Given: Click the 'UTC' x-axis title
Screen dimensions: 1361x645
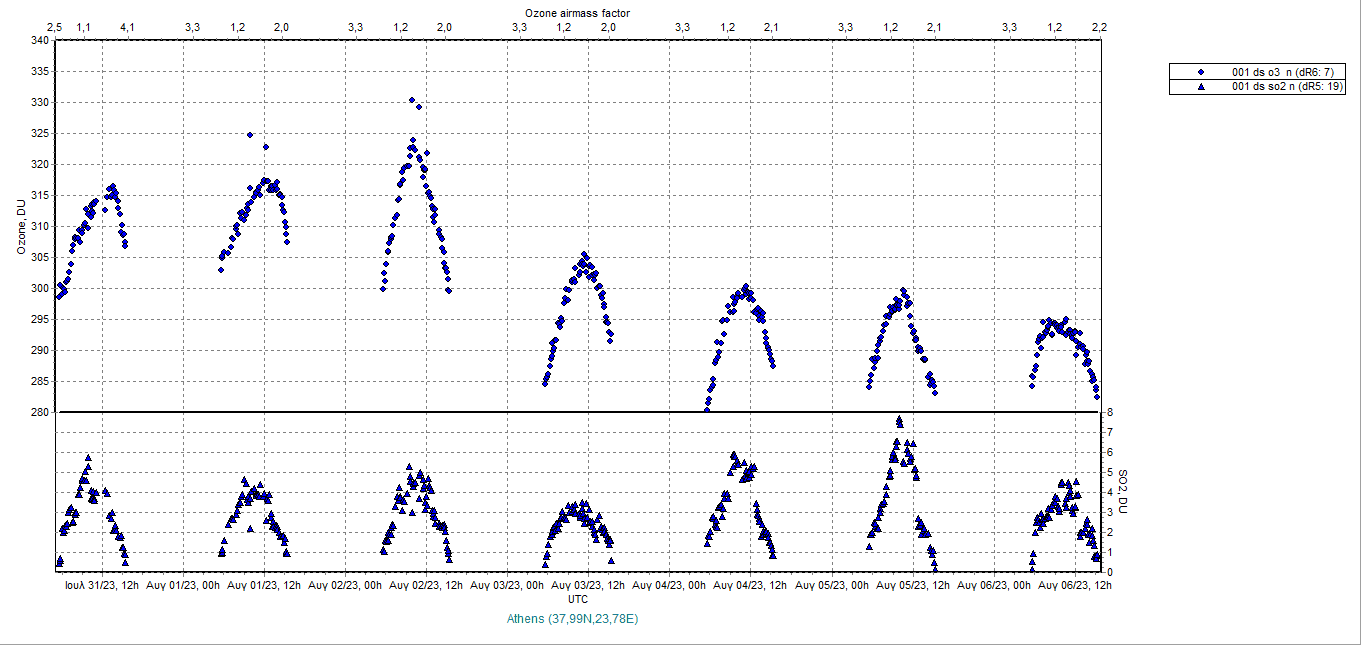Looking at the screenshot, I should [x=577, y=598].
